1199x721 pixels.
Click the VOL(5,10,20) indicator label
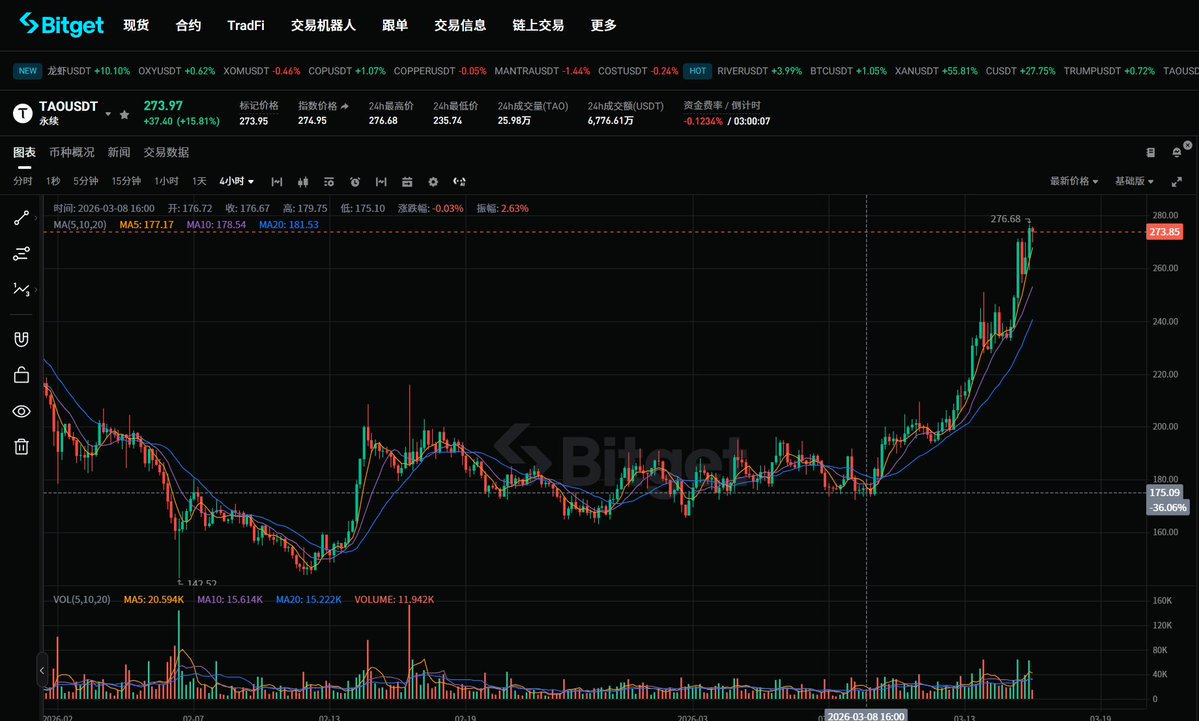pos(82,599)
